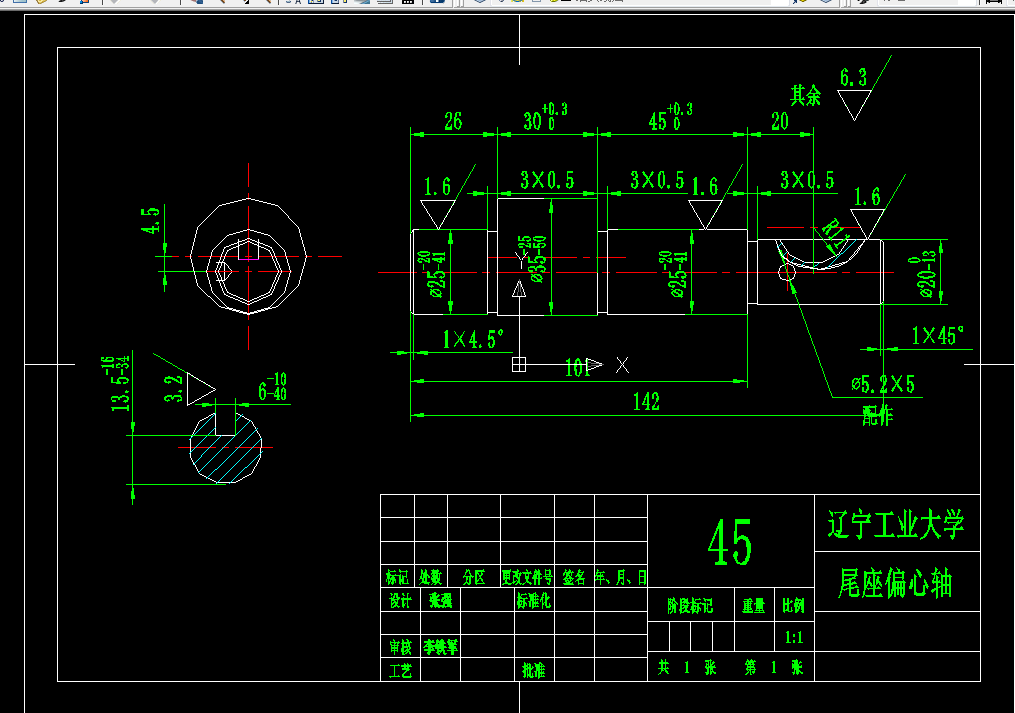Click the 重量 cell
This screenshot has width=1015, height=713.
(754, 605)
